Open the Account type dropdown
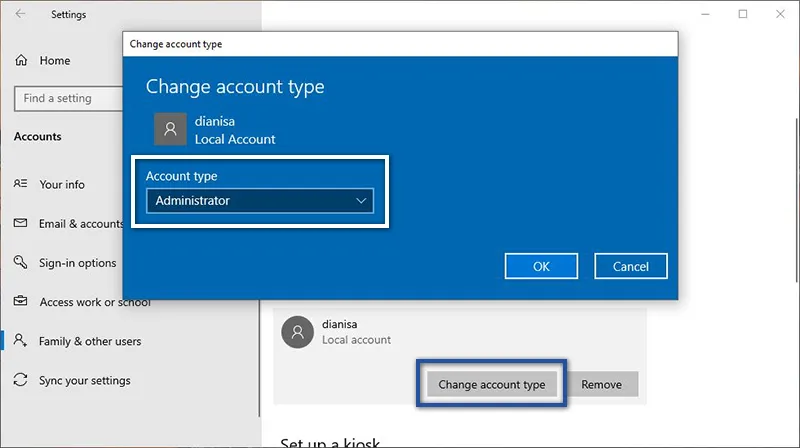800x448 pixels. click(x=259, y=201)
